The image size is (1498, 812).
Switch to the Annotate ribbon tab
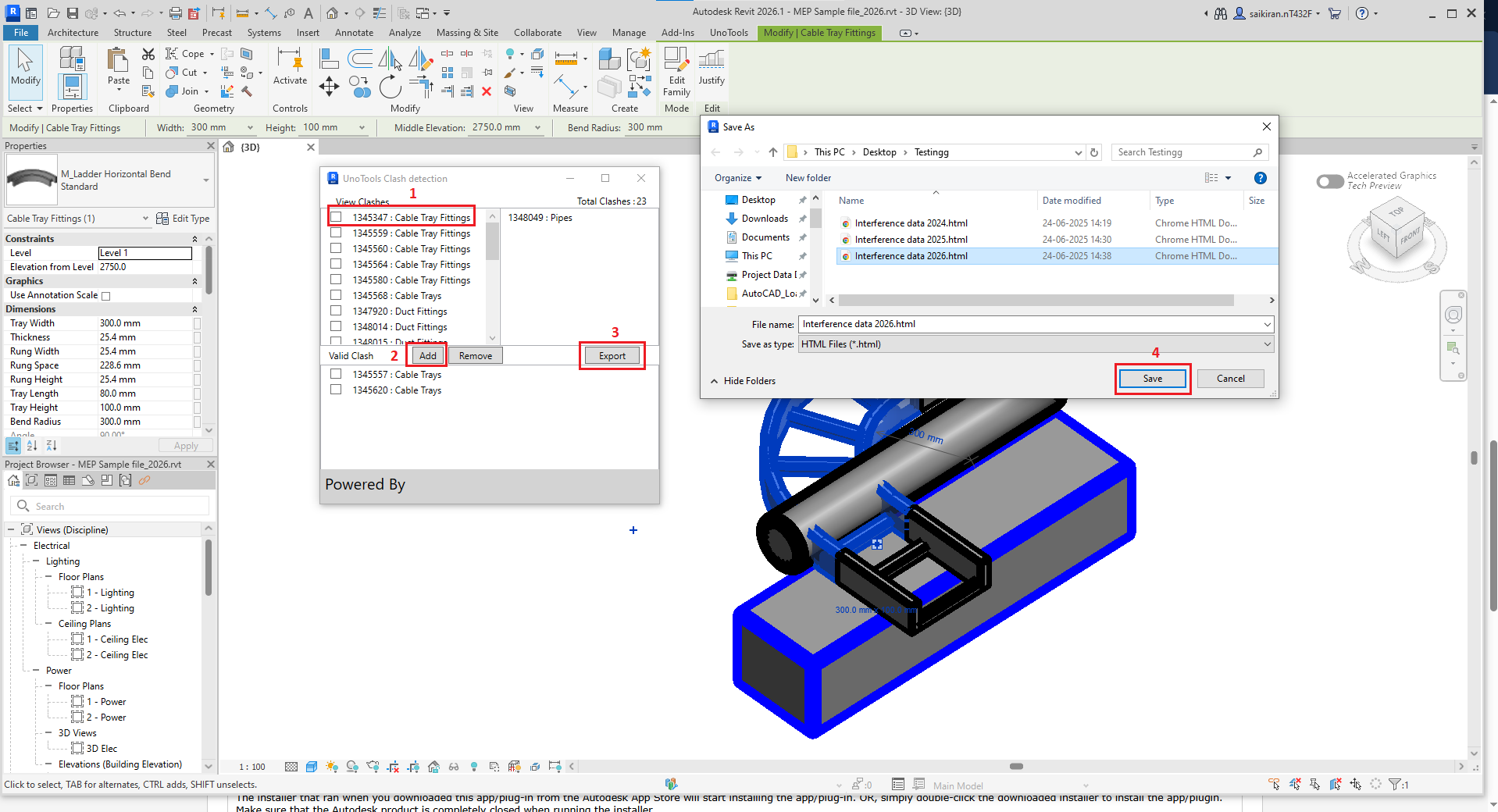click(354, 33)
